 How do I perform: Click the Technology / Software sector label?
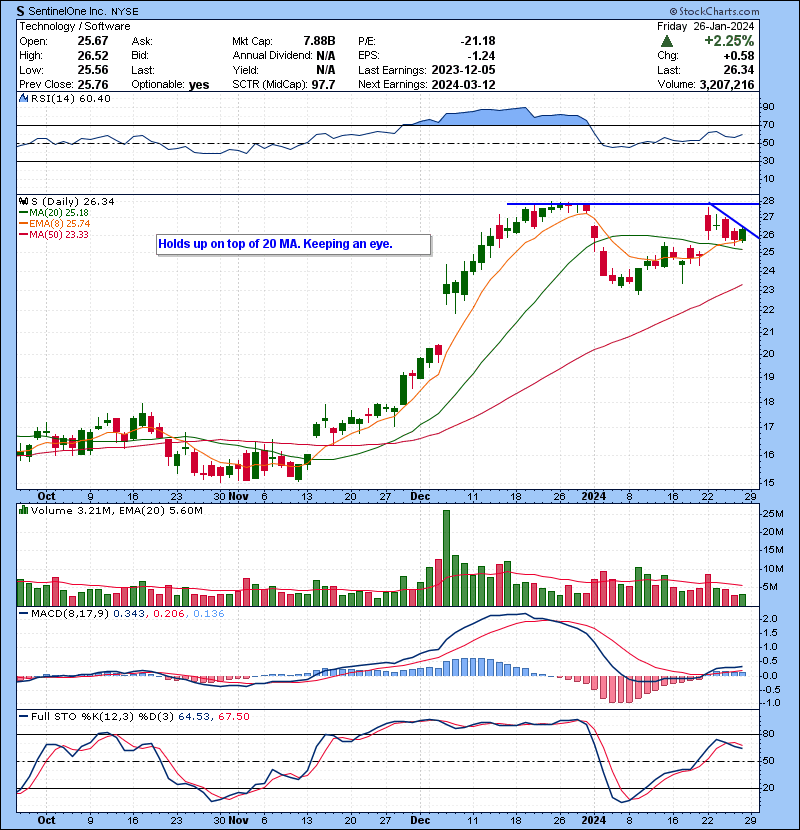pyautogui.click(x=75, y=26)
